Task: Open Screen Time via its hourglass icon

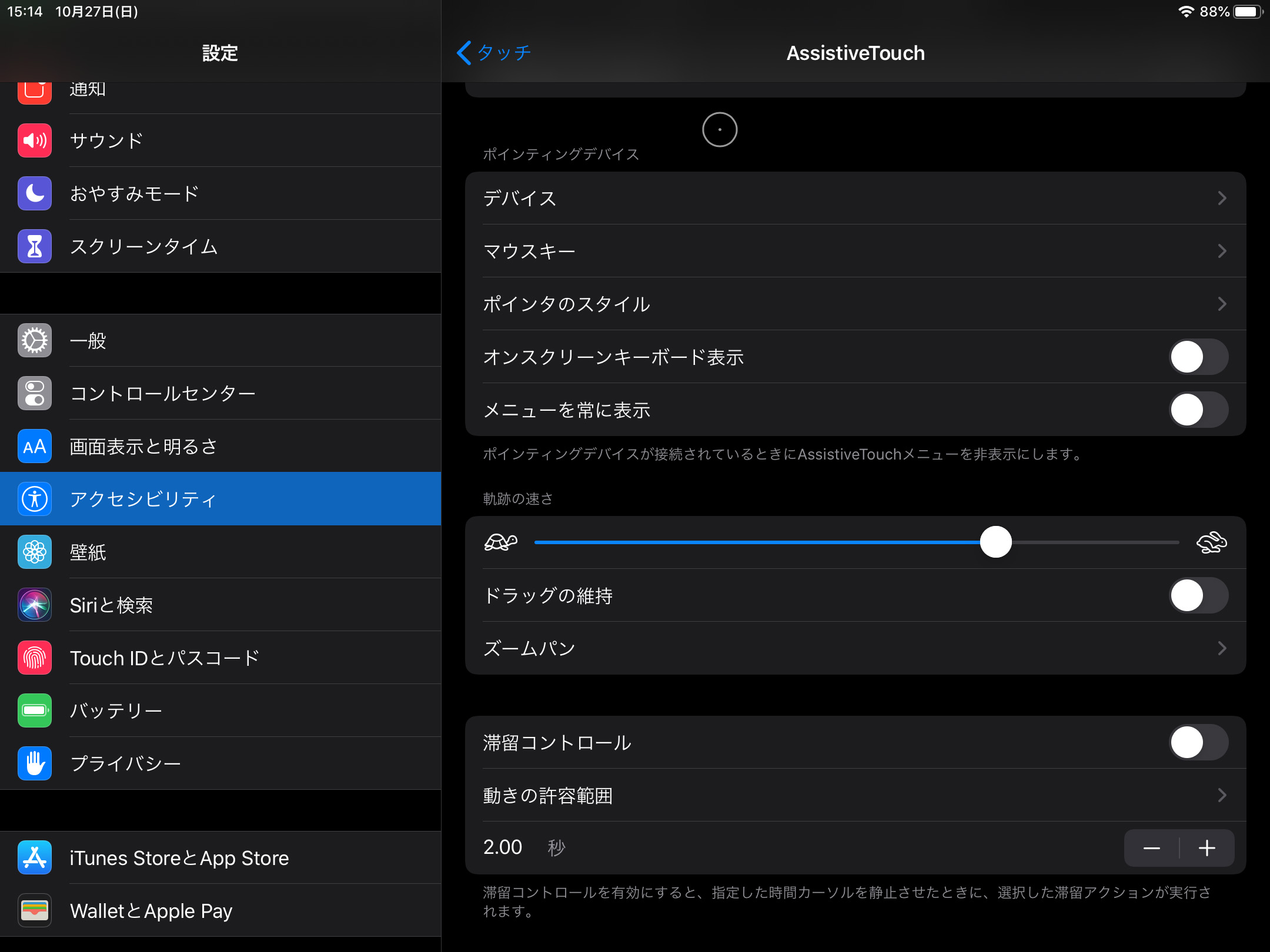Action: (34, 246)
